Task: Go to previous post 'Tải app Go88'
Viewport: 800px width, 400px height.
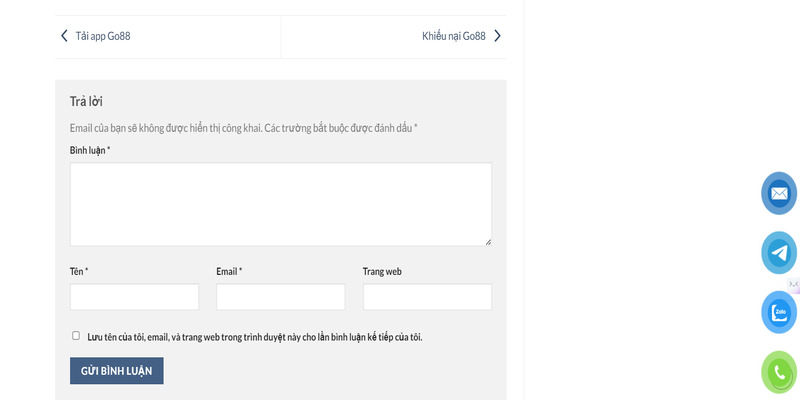Action: 103,36
